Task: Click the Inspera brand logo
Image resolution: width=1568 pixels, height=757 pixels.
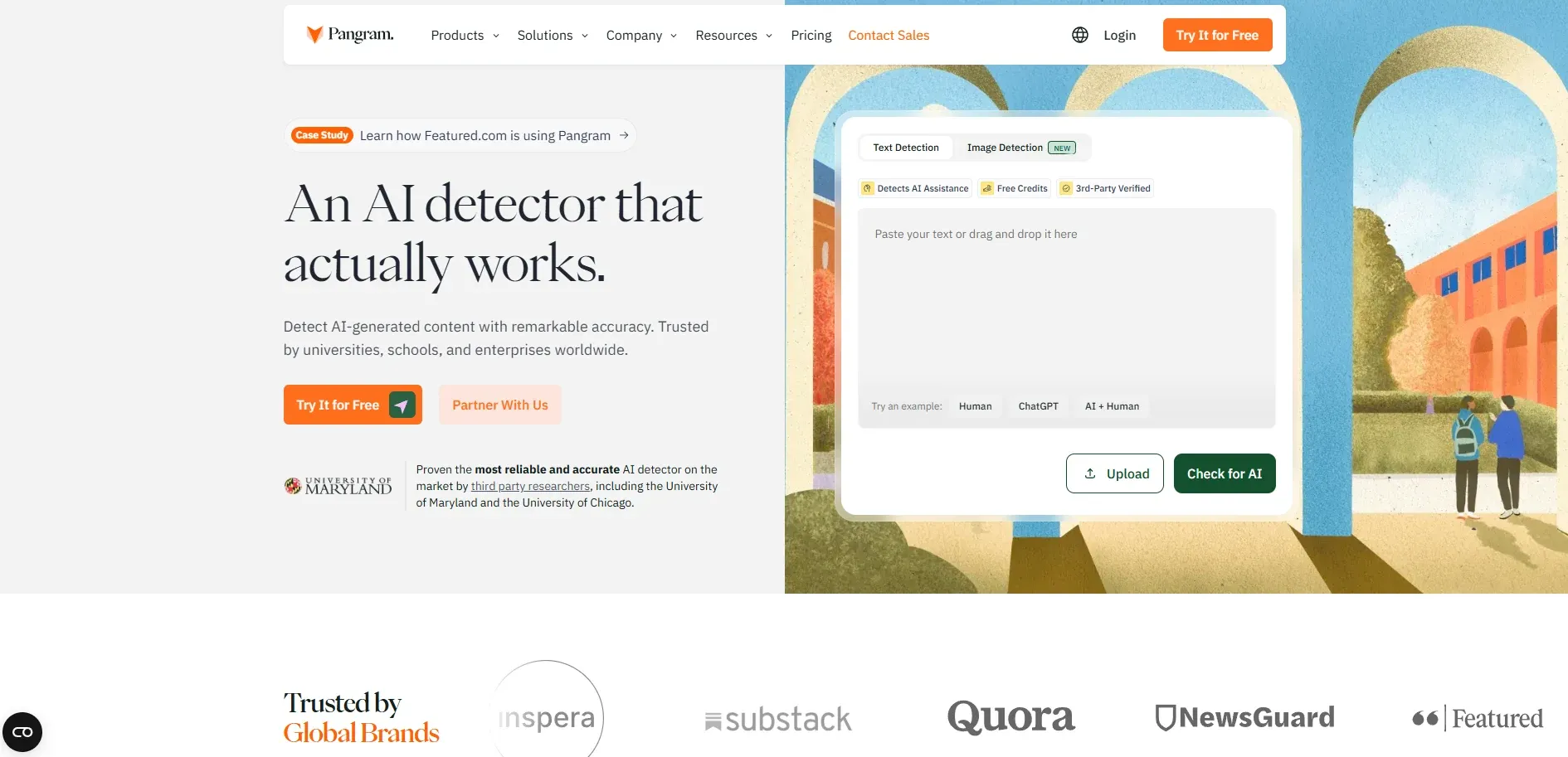Action: click(547, 717)
